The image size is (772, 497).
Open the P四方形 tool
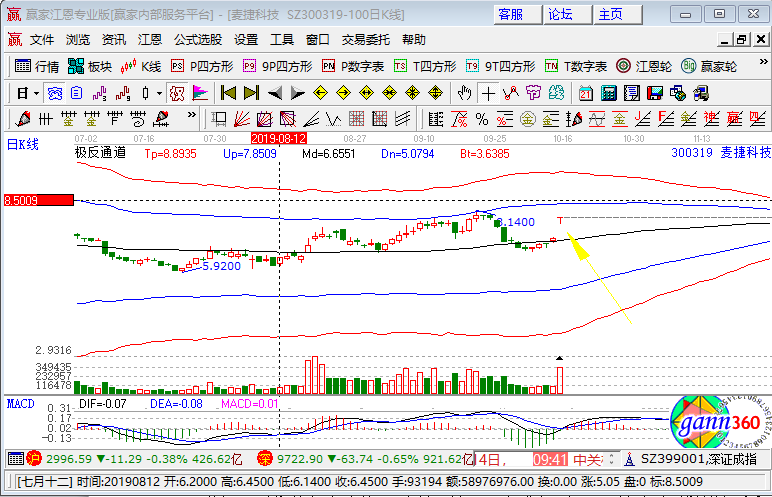tap(202, 66)
